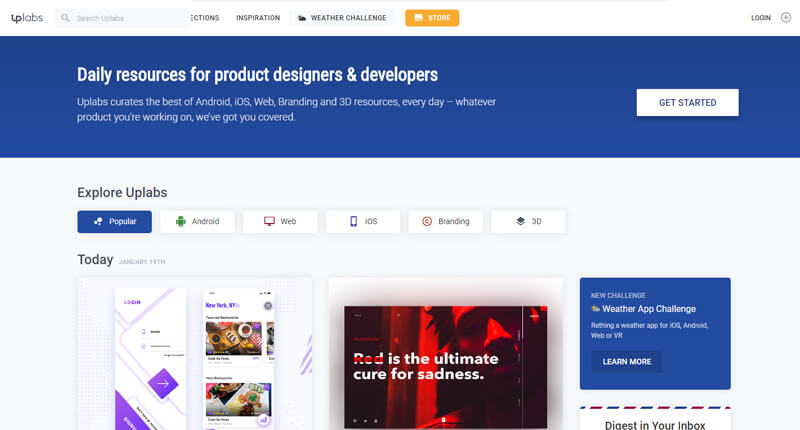
Task: Open the Inspiration menu item
Action: pos(258,18)
